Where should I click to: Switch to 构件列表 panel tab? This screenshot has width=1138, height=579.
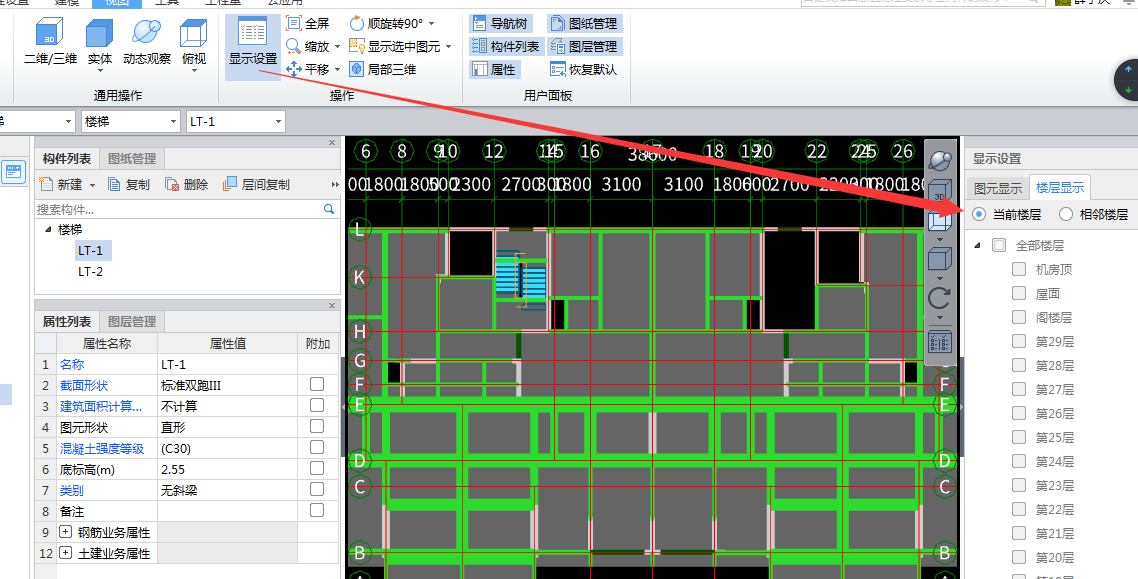coord(67,158)
